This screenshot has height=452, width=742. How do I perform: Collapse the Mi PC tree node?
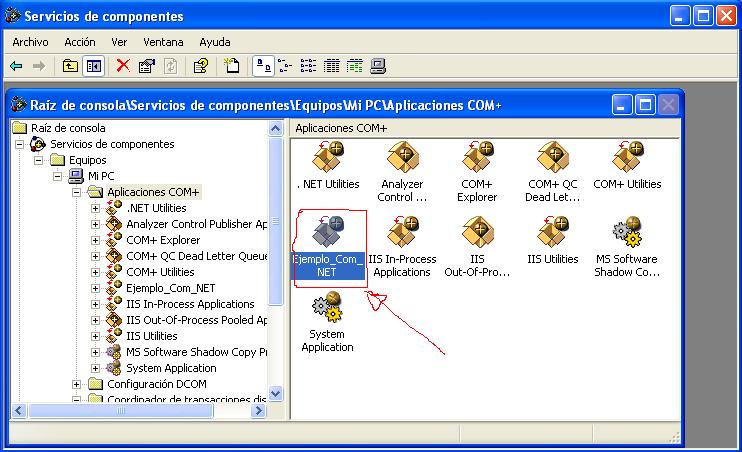tap(57, 176)
